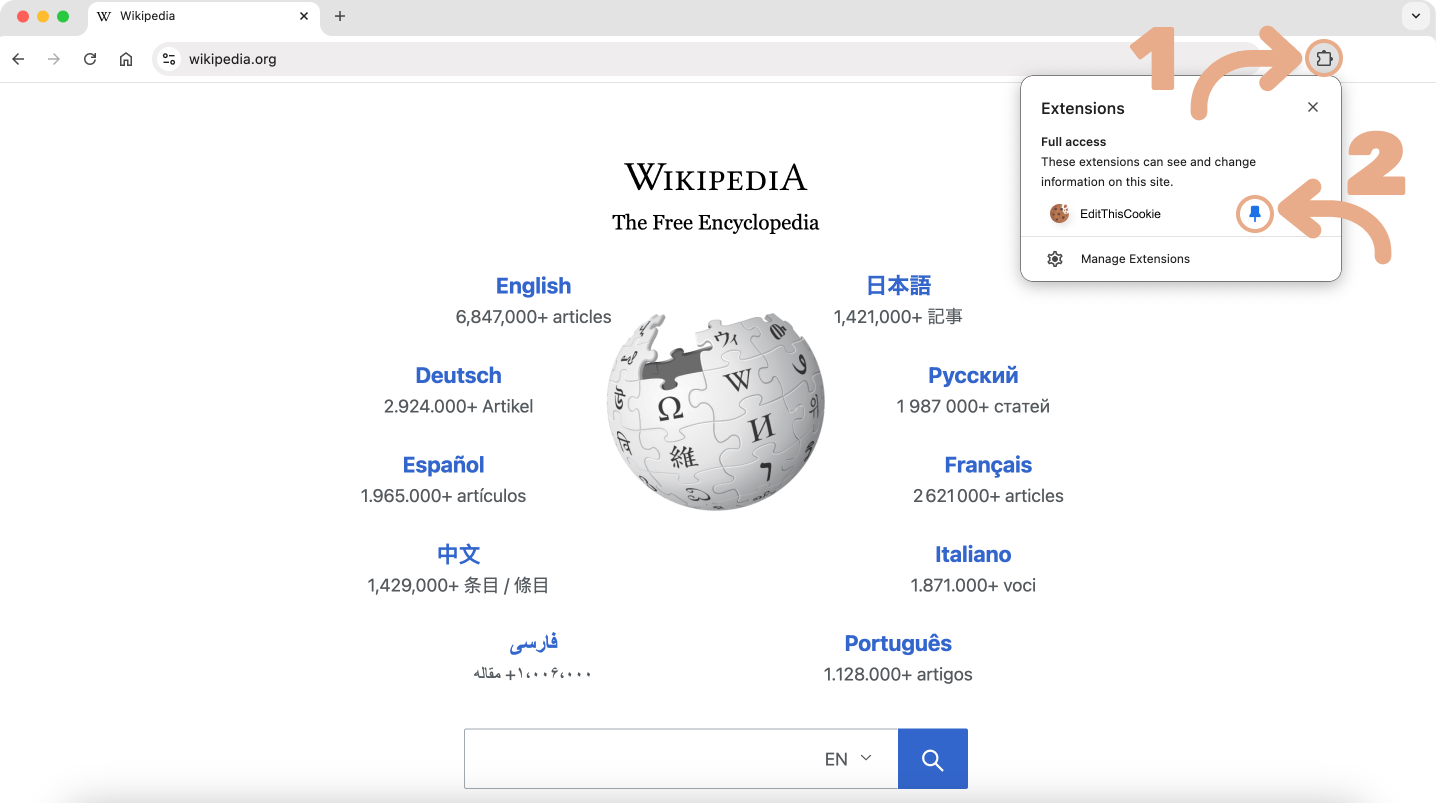Click the EditThisCookie cookie icon
1436x803 pixels.
(x=1059, y=214)
